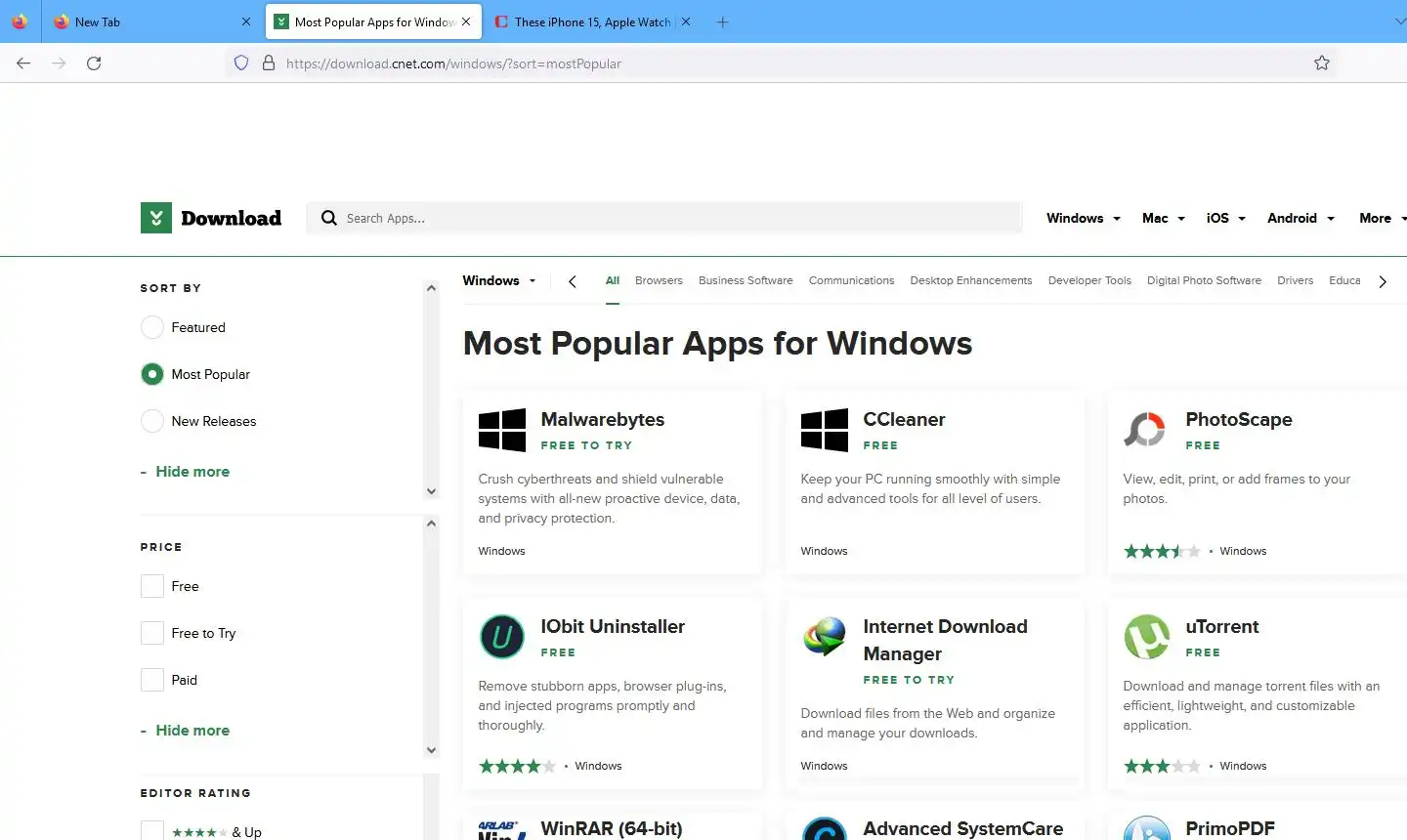Switch to the iPhone 15 Apple Watch tab
This screenshot has width=1407, height=840.
[592, 21]
